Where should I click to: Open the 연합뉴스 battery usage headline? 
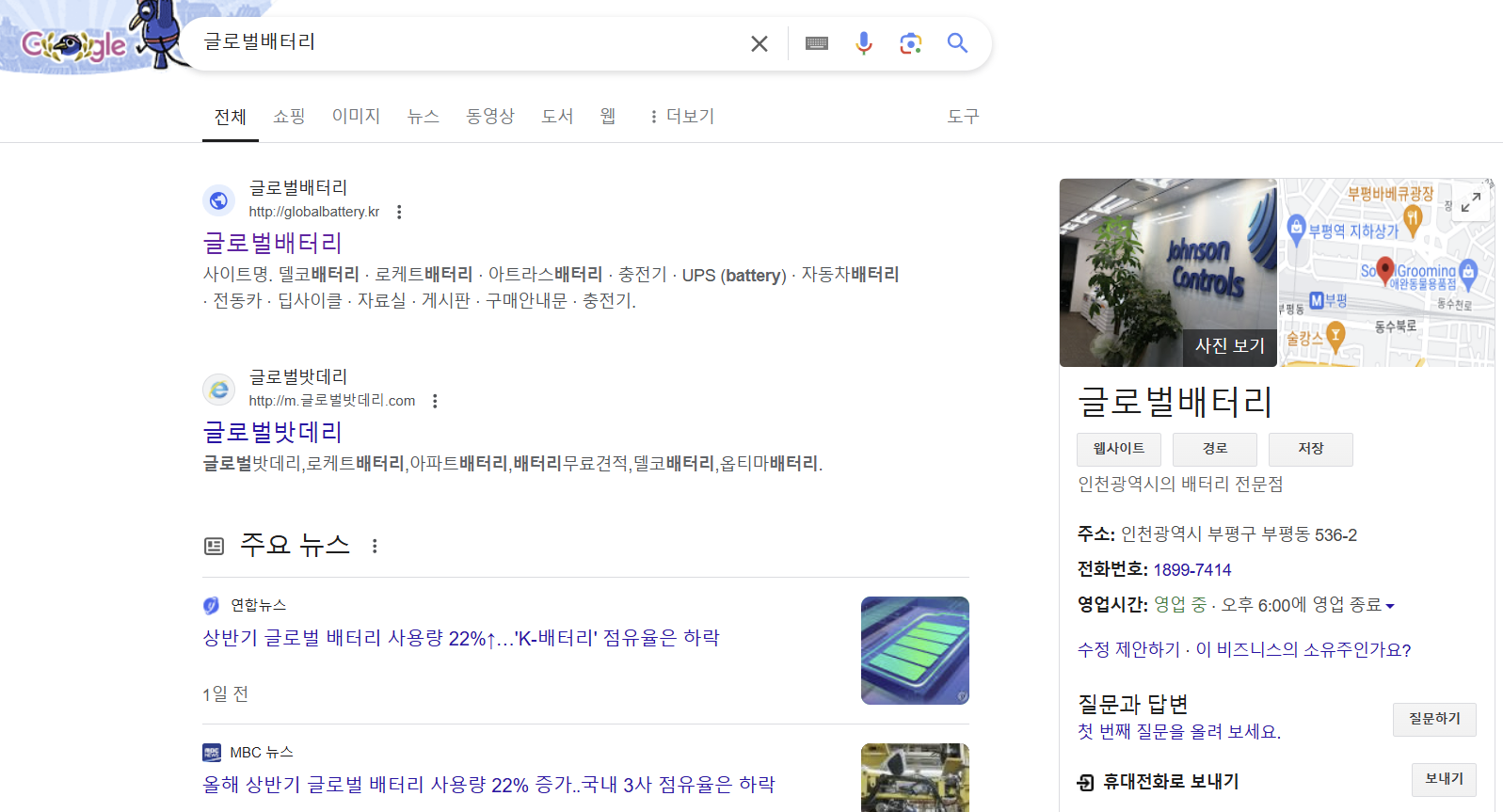[x=461, y=638]
